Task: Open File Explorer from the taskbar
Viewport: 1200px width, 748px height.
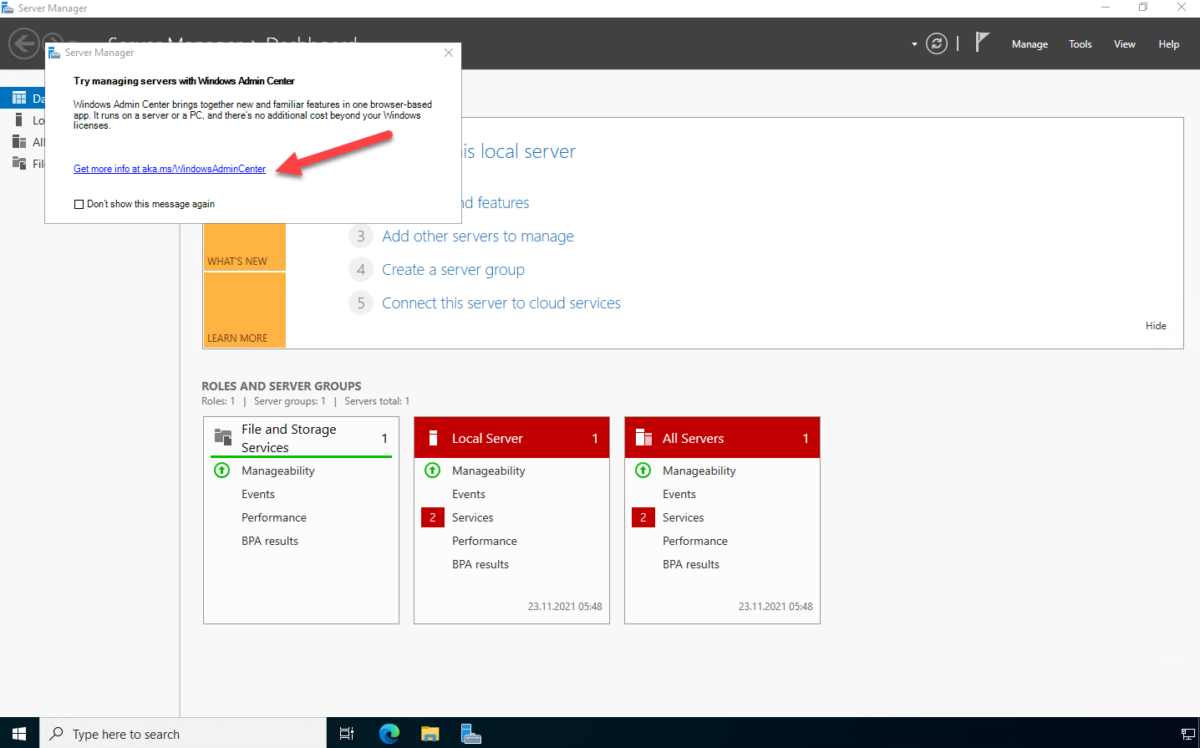Action: 430,733
